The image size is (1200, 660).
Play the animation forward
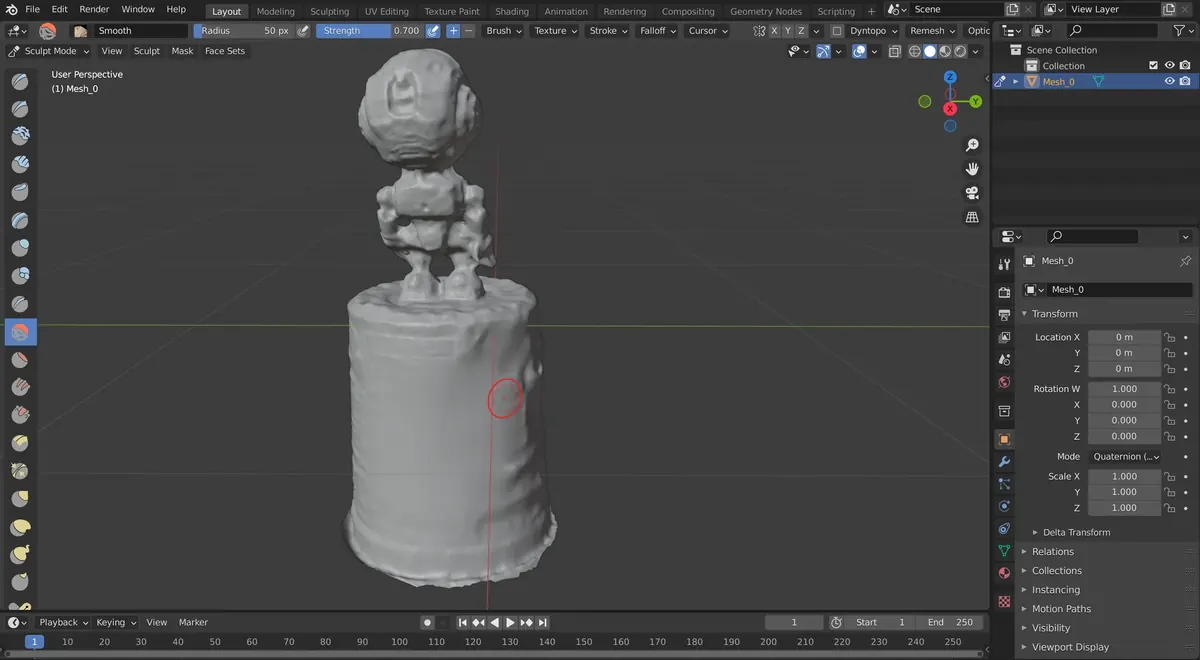tap(510, 622)
